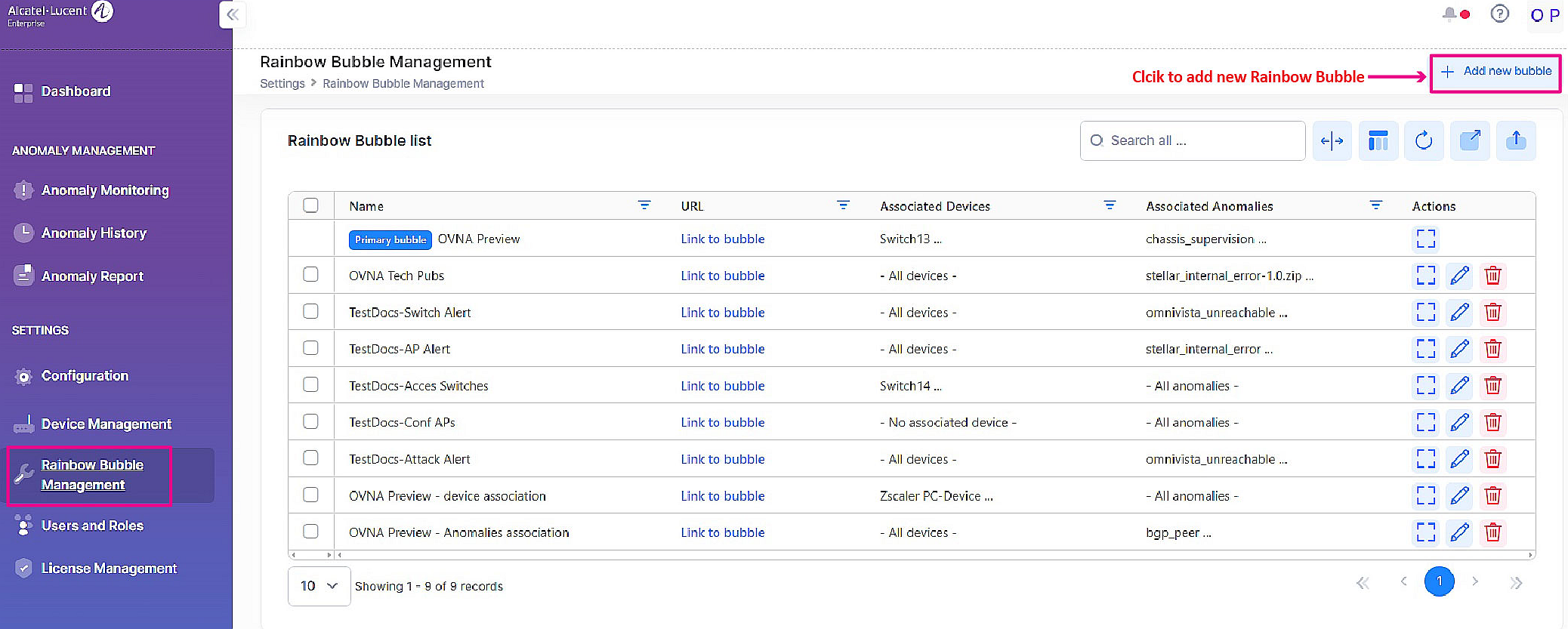Click the fit column width icon
Screen dimensions: 1568x629
[1332, 140]
